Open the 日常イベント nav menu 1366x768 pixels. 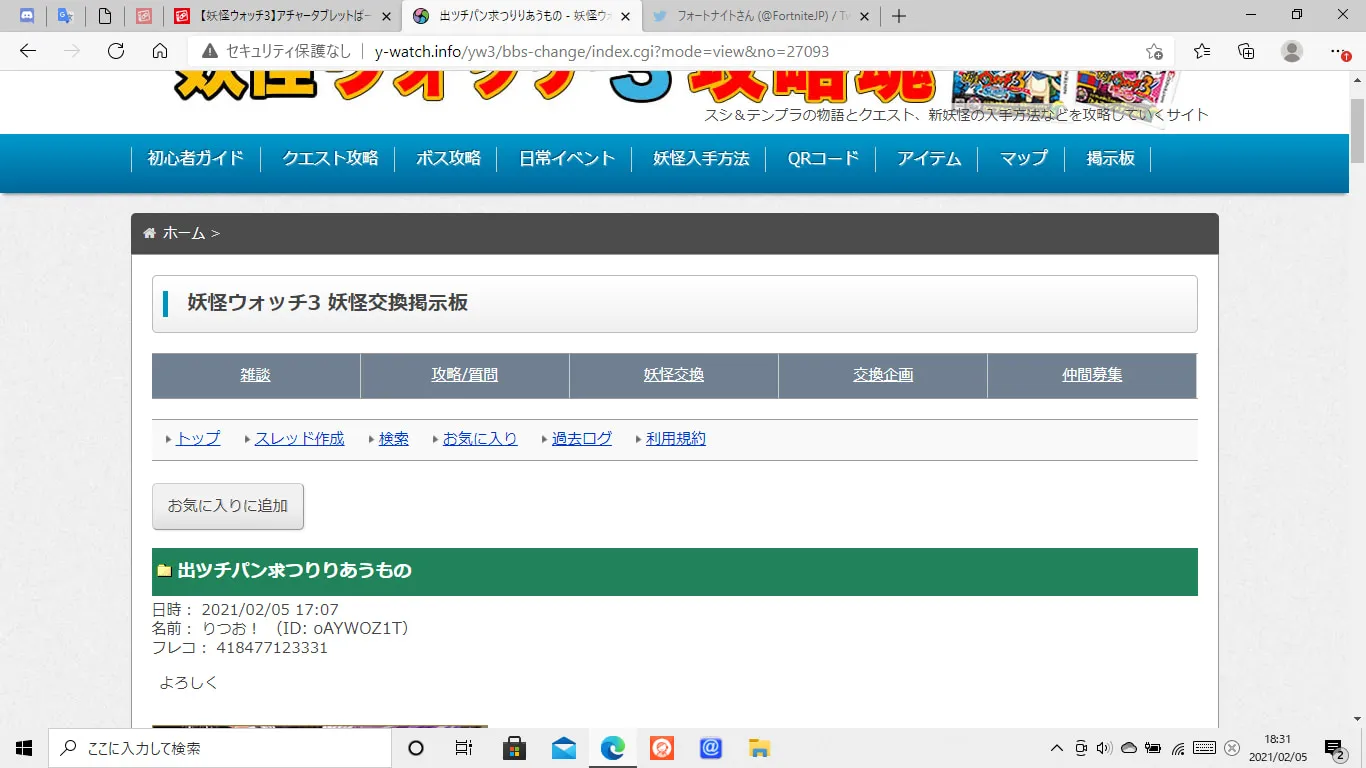(567, 159)
